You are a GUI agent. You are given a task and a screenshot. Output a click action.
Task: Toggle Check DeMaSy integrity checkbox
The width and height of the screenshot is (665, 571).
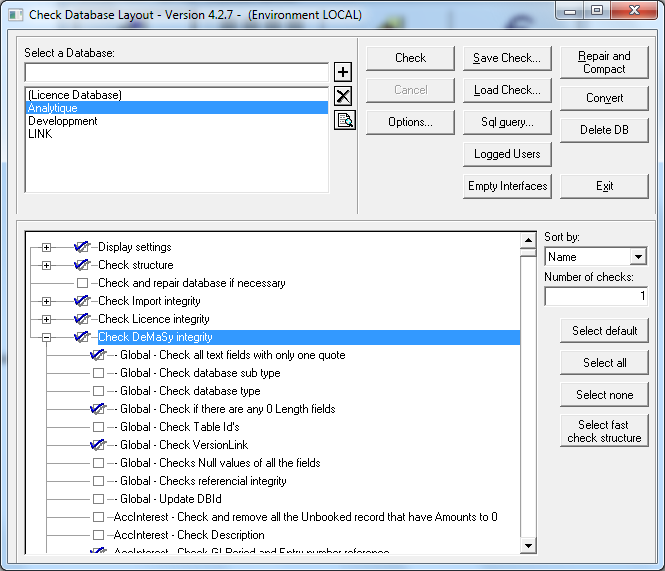pos(81,337)
